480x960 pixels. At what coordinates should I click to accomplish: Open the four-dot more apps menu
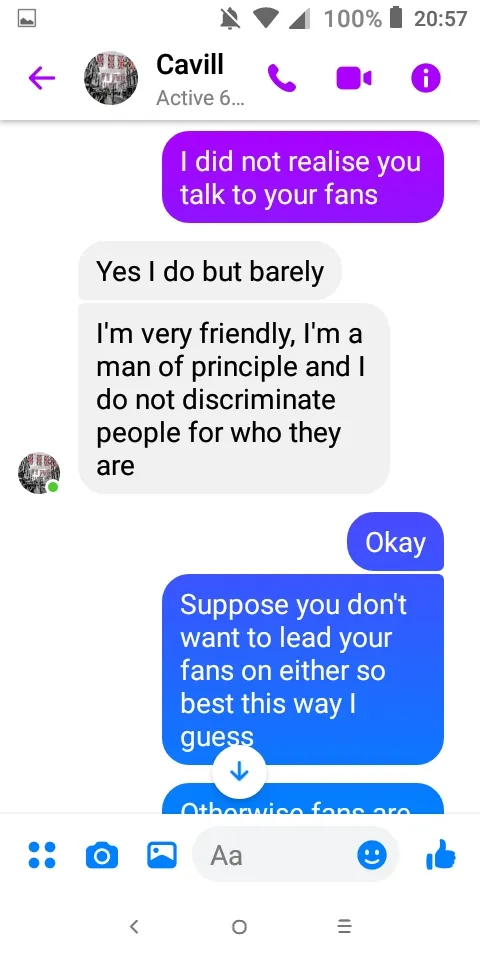42,855
